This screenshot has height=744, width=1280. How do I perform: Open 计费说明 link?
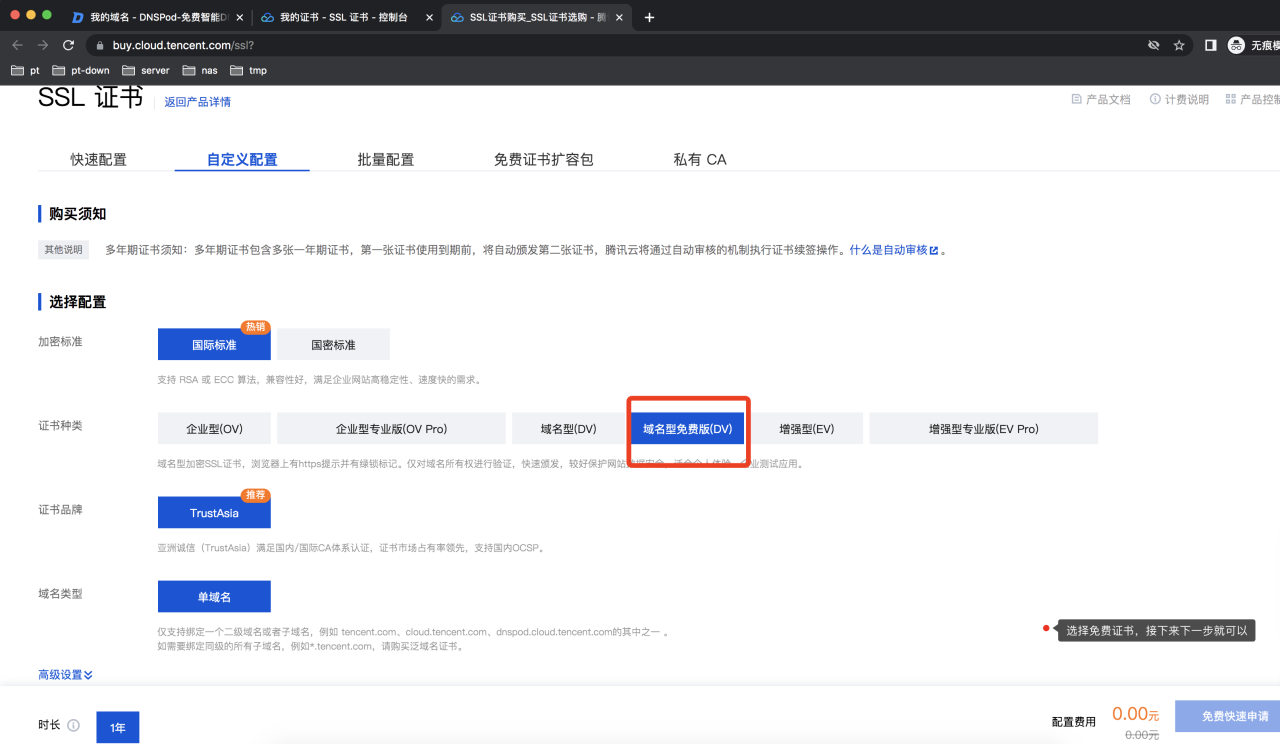(1179, 99)
